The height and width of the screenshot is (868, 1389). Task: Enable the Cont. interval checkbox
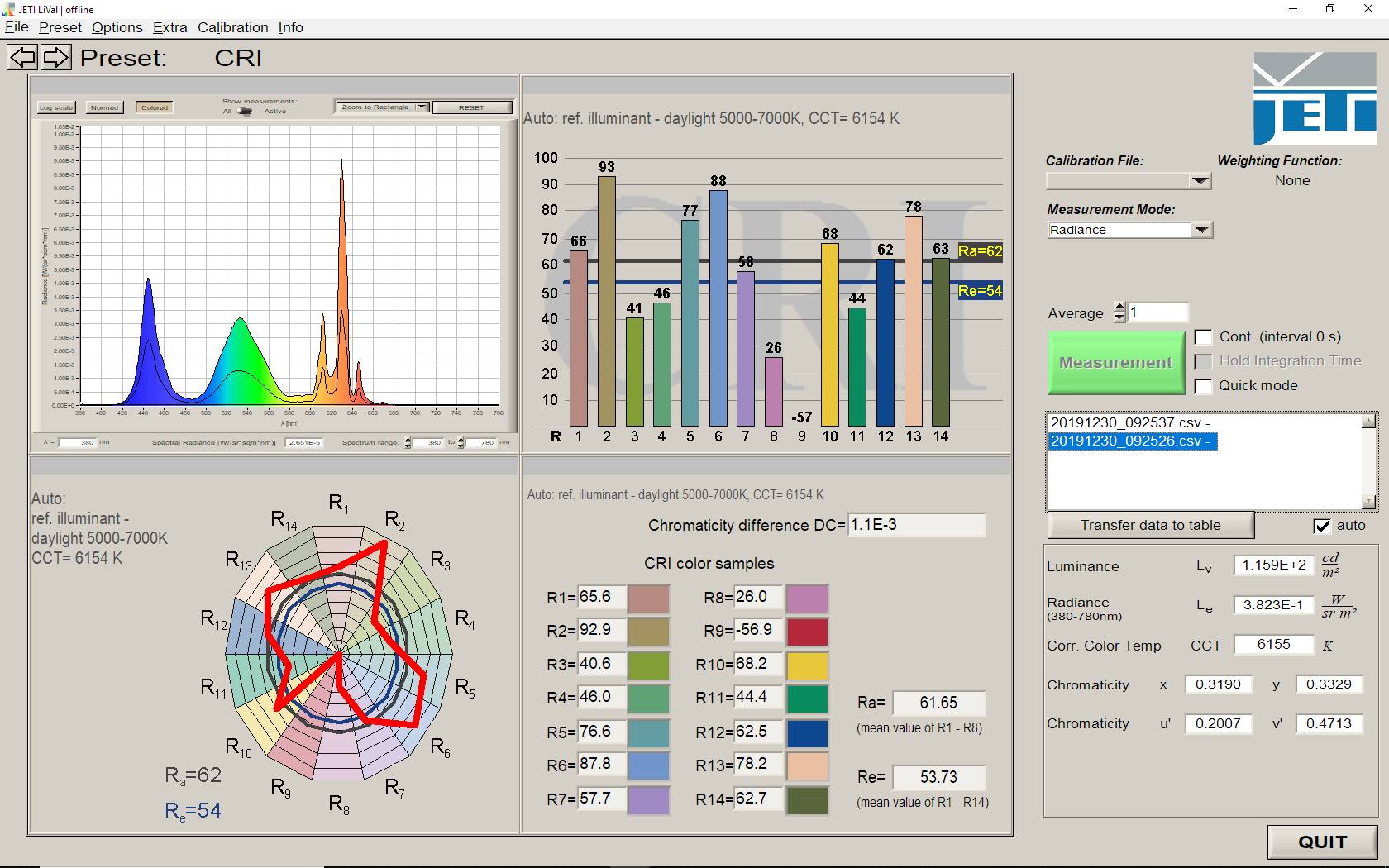click(x=1204, y=337)
